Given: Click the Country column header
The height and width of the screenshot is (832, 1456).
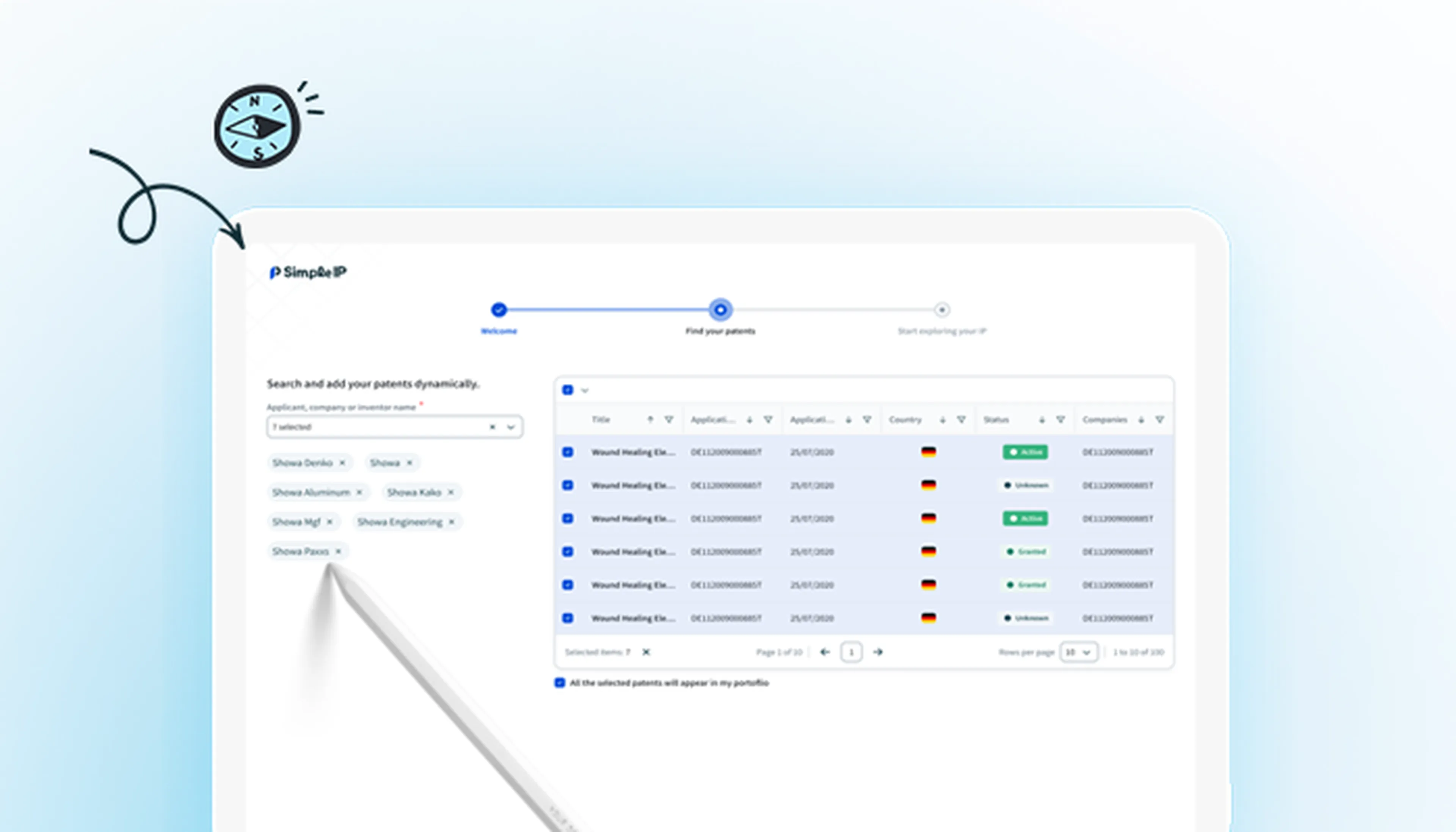Looking at the screenshot, I should click(x=905, y=419).
